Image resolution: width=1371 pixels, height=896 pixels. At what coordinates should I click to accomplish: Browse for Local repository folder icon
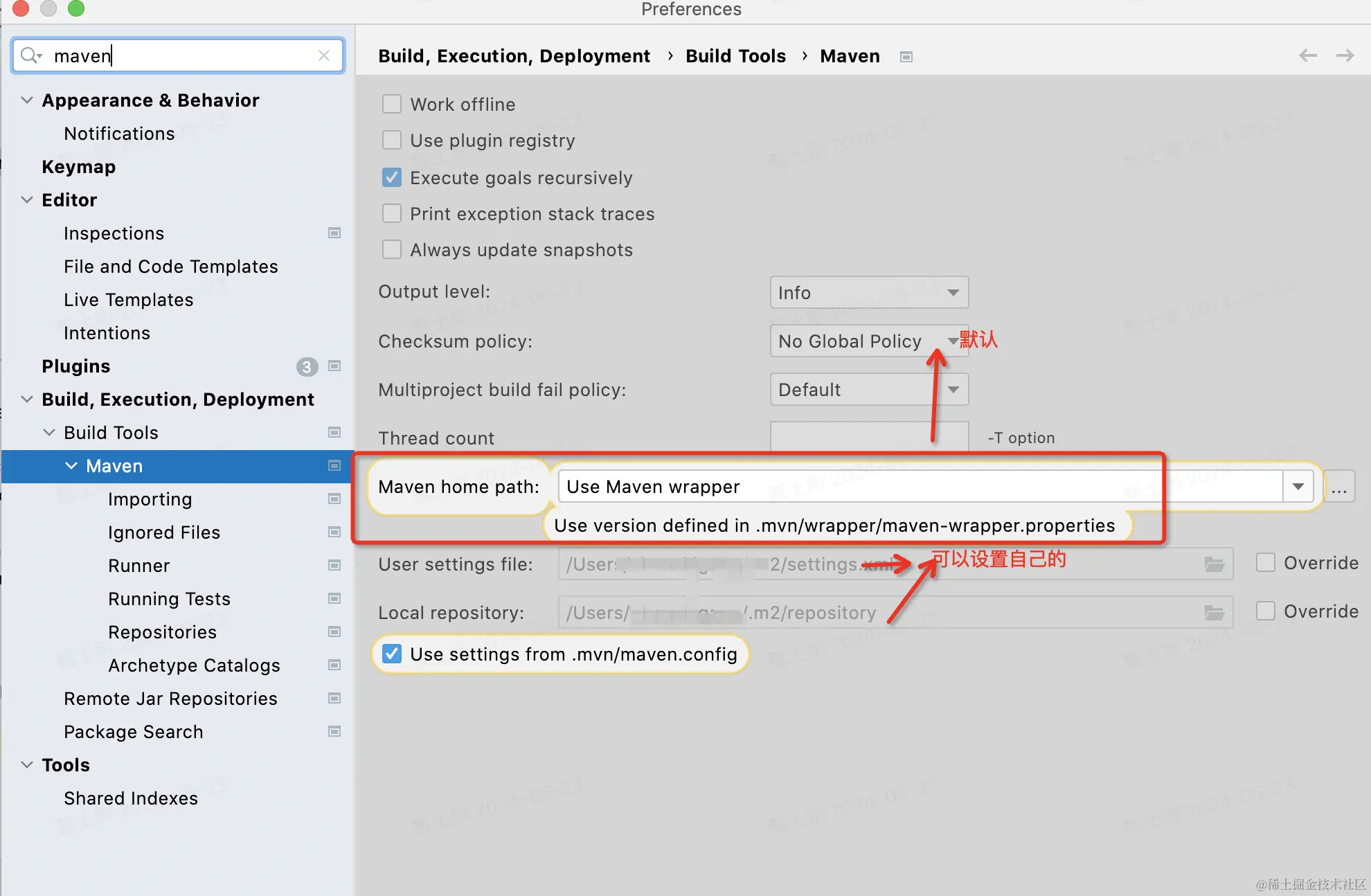[x=1215, y=613]
